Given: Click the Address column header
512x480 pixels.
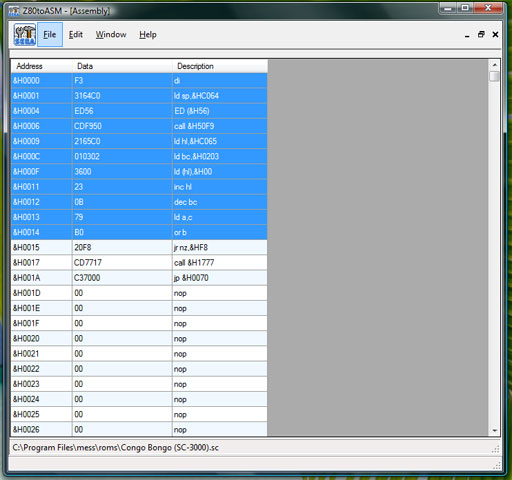Looking at the screenshot, I should pos(41,66).
